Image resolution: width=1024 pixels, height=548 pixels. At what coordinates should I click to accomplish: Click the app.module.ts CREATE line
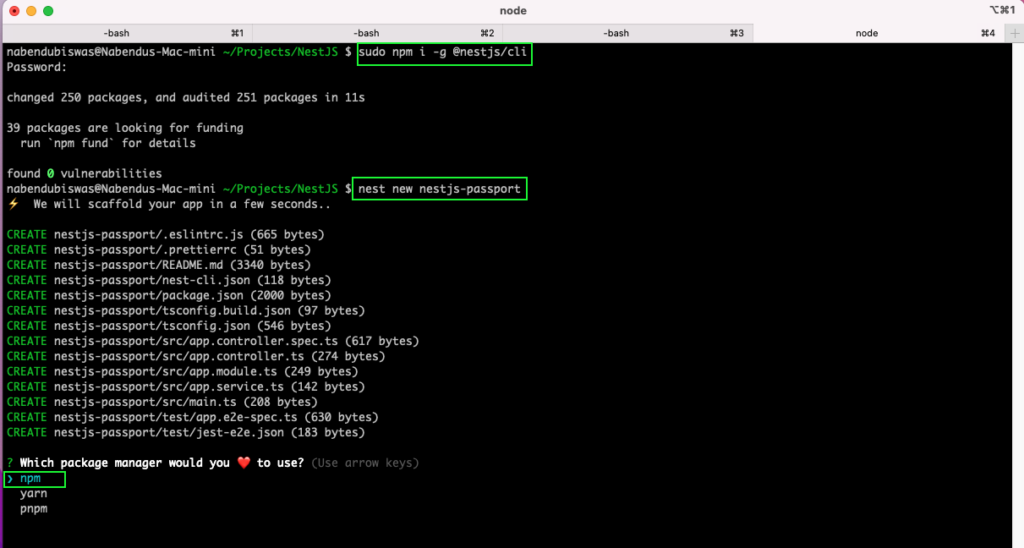coord(182,372)
